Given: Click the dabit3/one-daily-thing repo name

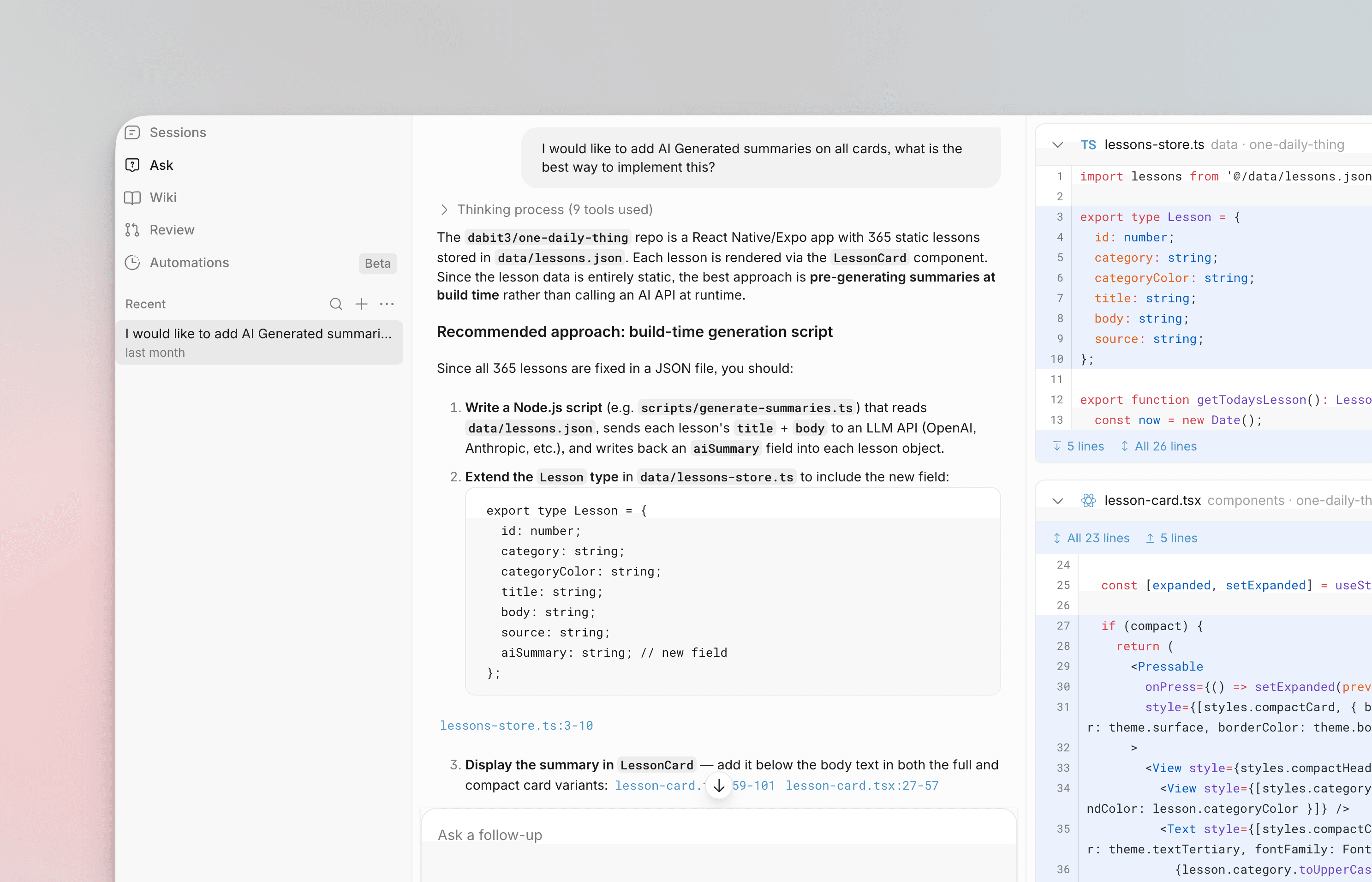Looking at the screenshot, I should tap(548, 238).
